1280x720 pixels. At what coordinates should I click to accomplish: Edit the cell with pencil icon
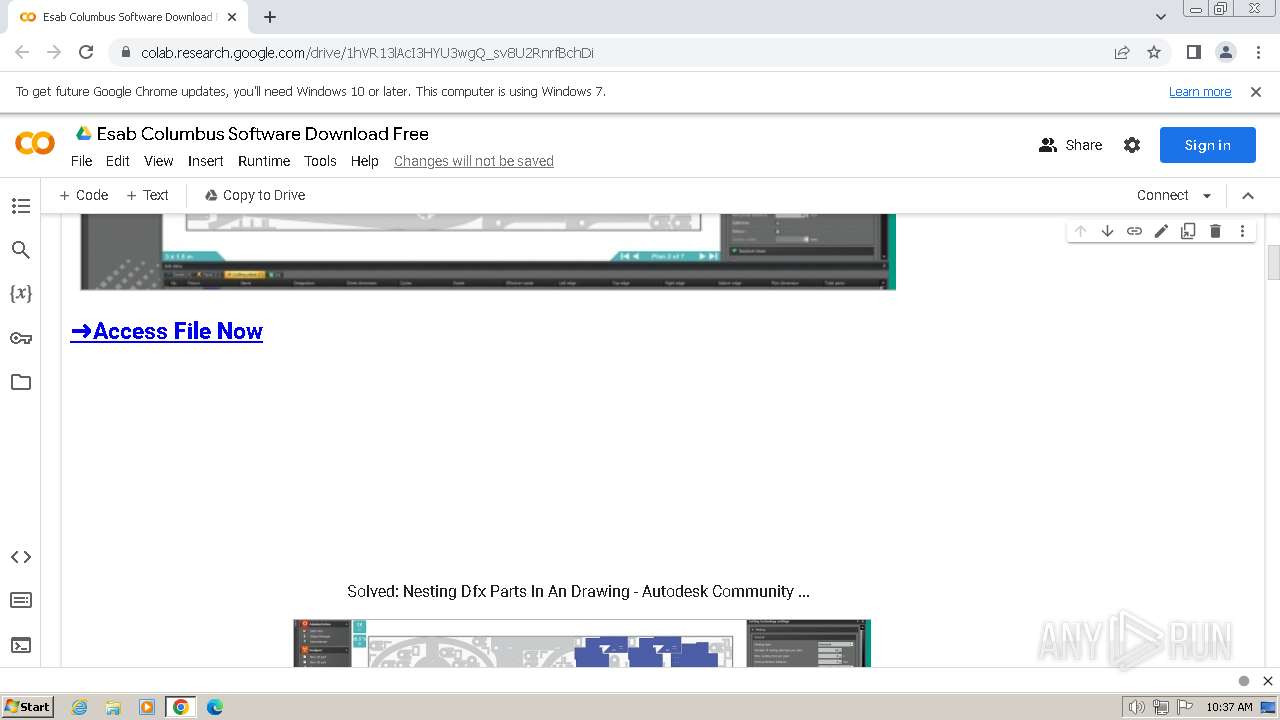pos(1161,231)
